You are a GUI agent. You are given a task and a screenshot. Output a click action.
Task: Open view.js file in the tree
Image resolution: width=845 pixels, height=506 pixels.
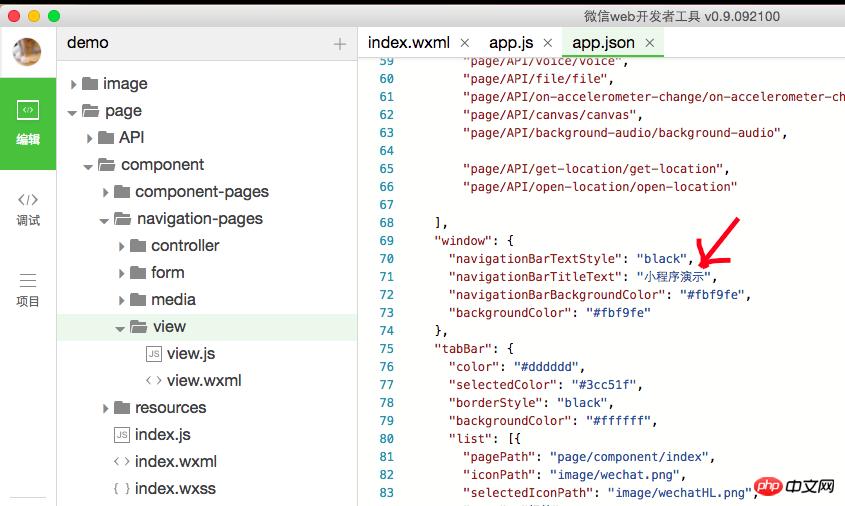[x=190, y=354]
